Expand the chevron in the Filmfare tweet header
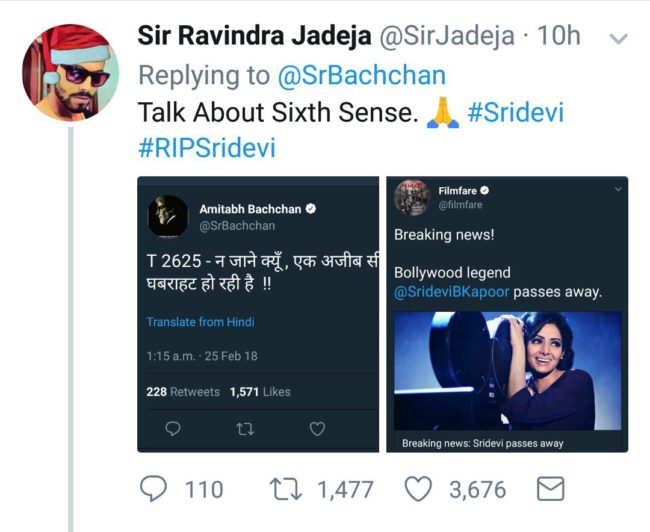The height and width of the screenshot is (532, 650). pyautogui.click(x=618, y=188)
